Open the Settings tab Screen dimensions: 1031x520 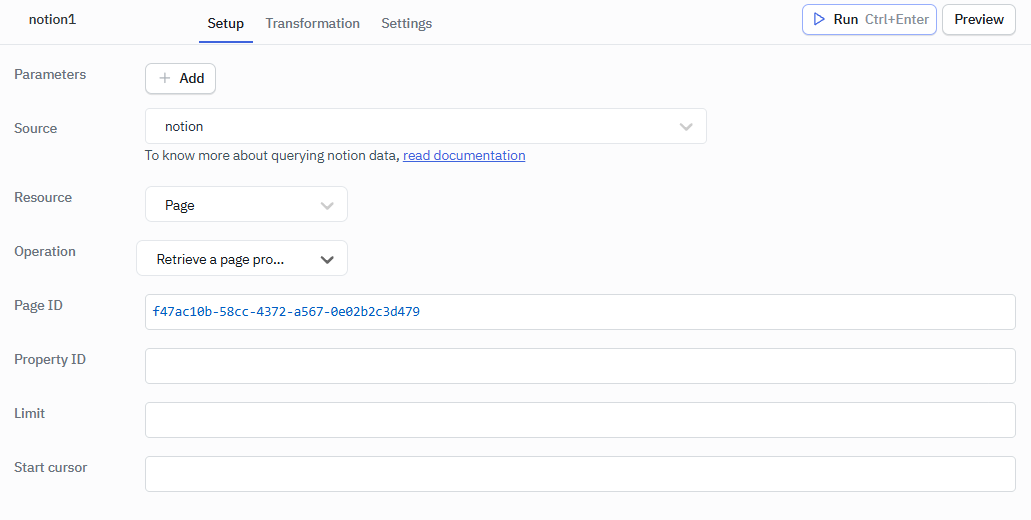click(406, 24)
